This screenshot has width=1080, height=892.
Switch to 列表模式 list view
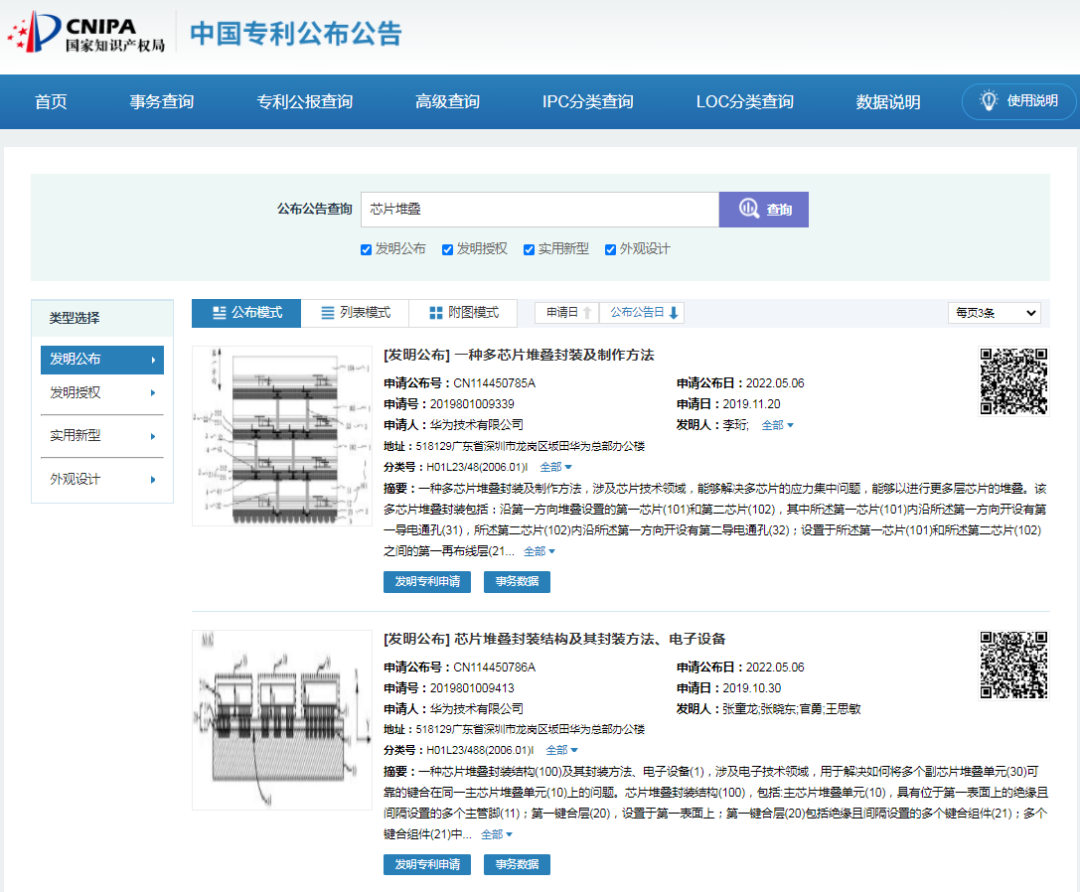pos(355,313)
